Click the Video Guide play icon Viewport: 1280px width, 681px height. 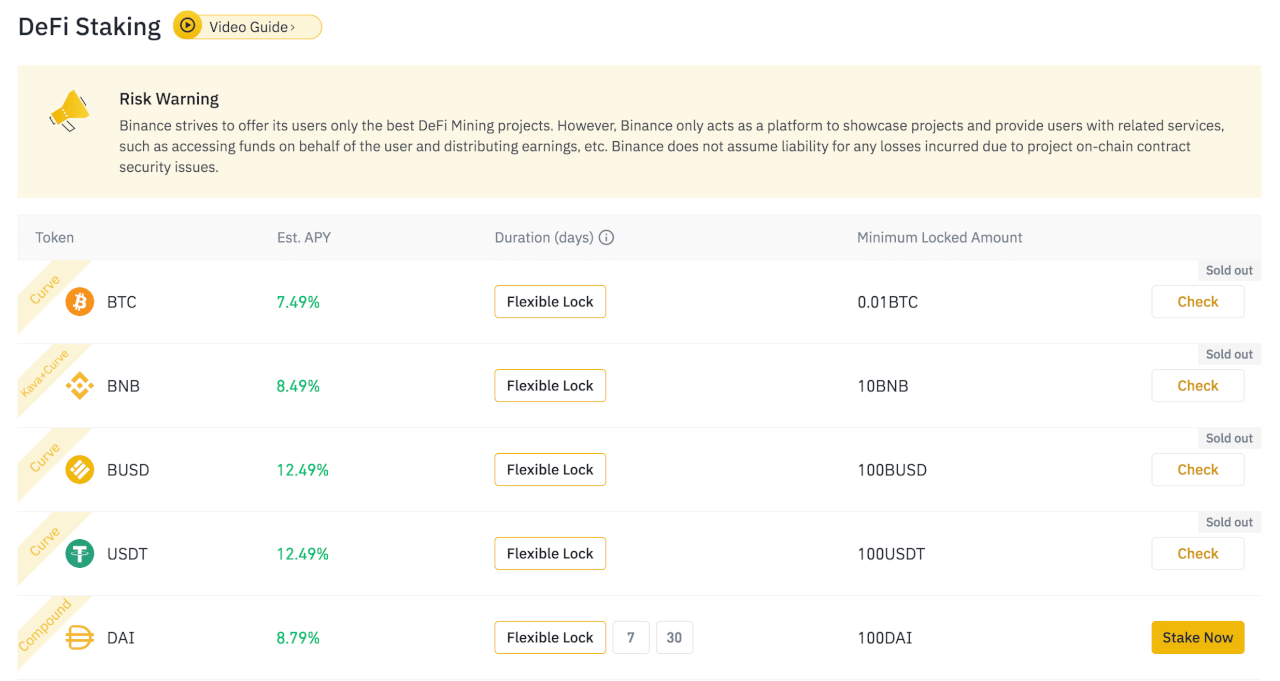[x=187, y=26]
